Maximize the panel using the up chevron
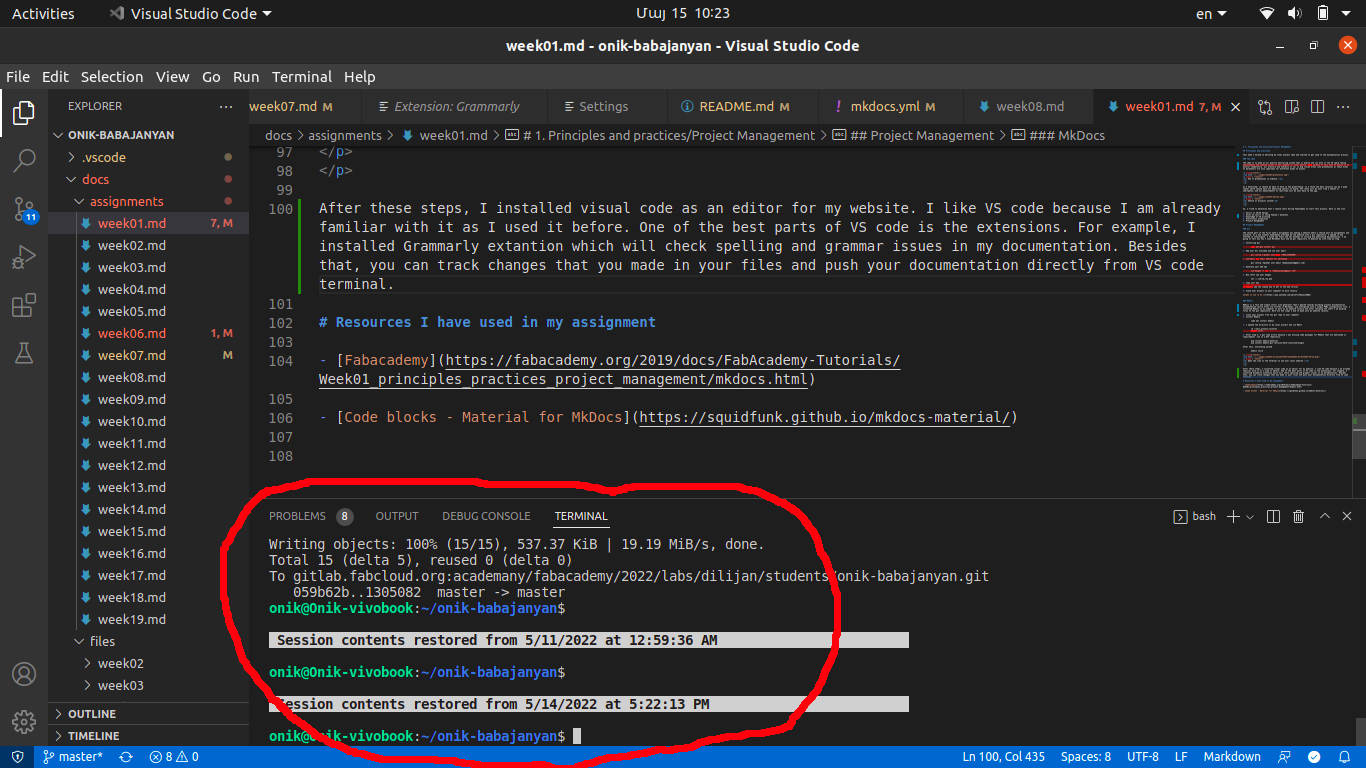This screenshot has height=768, width=1366. point(1325,516)
